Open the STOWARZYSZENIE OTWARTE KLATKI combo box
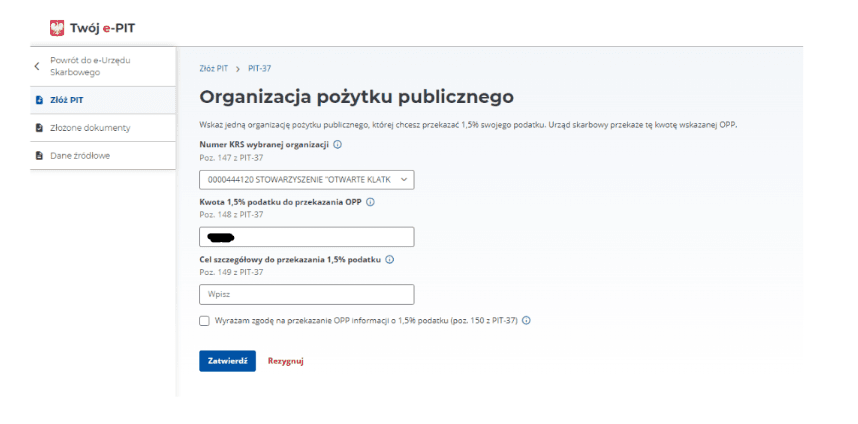Screen dimensions: 858x424 point(300,180)
